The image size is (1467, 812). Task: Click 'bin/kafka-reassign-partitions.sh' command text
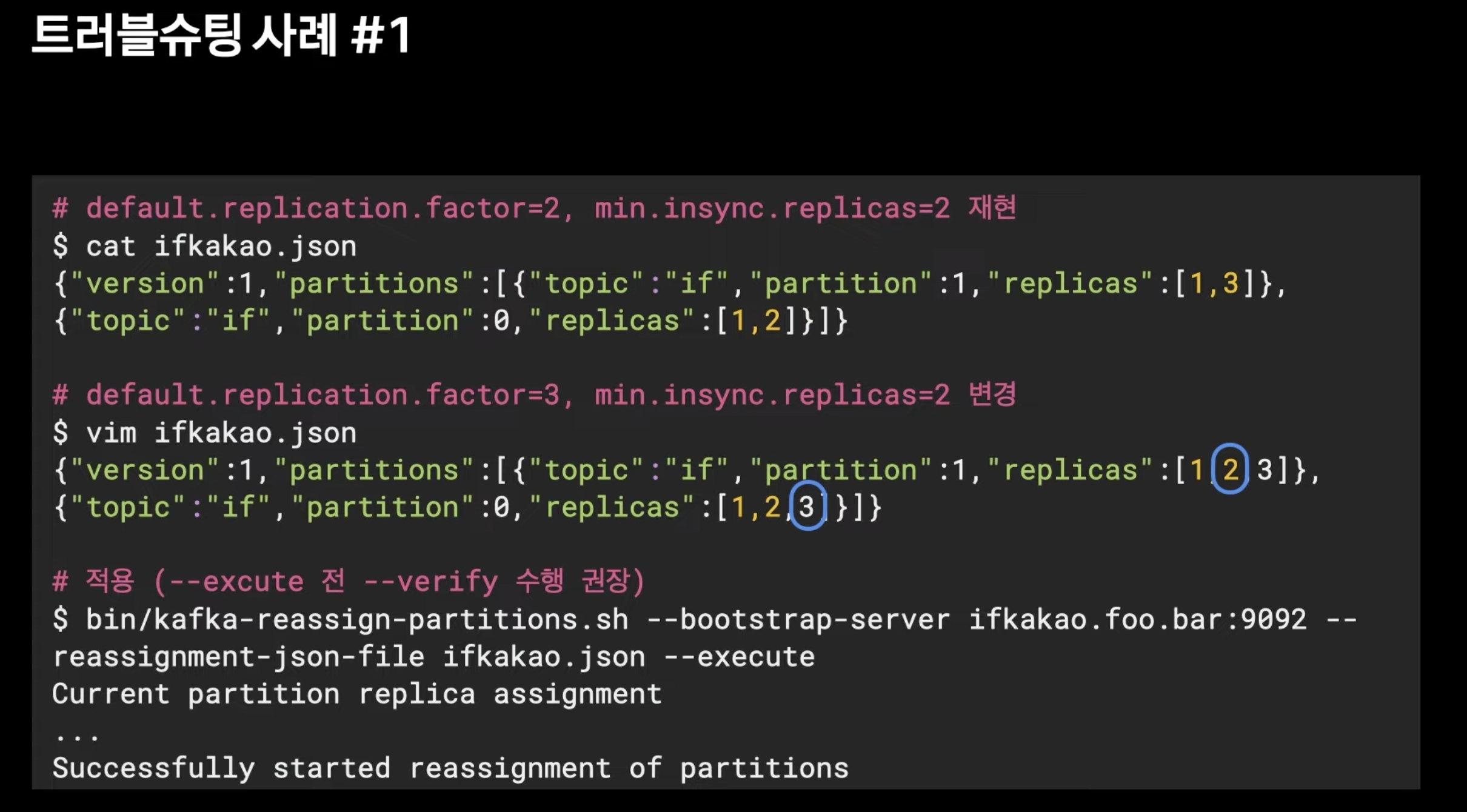coord(356,619)
